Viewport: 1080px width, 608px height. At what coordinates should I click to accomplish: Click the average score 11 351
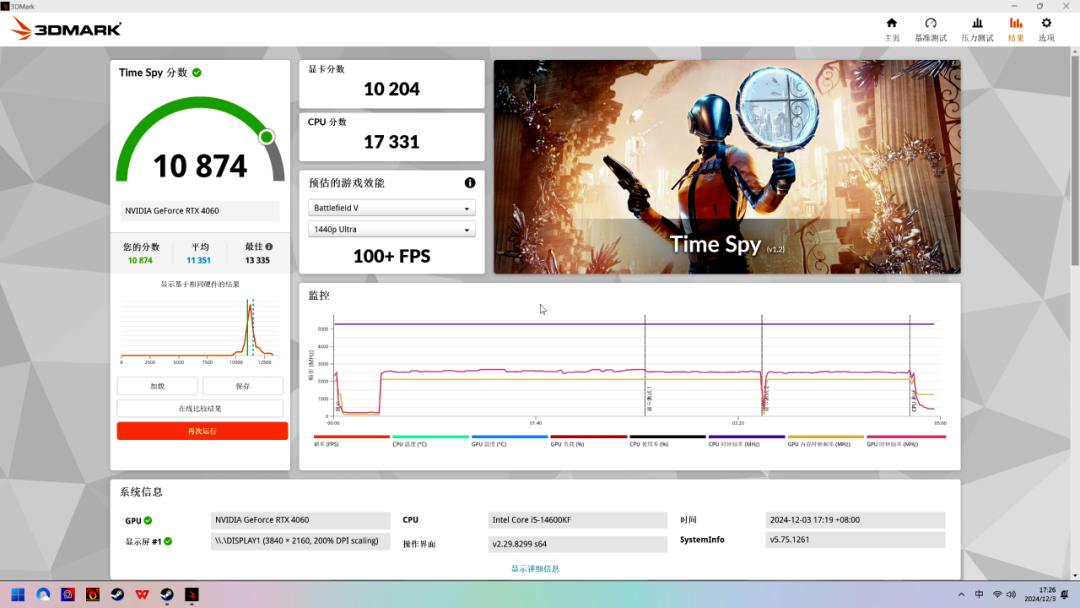point(198,260)
